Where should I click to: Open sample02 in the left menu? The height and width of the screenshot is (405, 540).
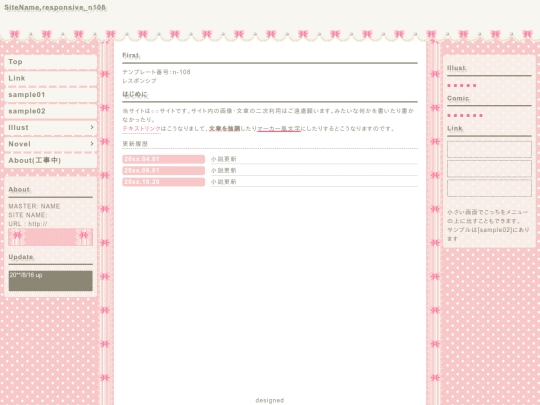[50, 111]
